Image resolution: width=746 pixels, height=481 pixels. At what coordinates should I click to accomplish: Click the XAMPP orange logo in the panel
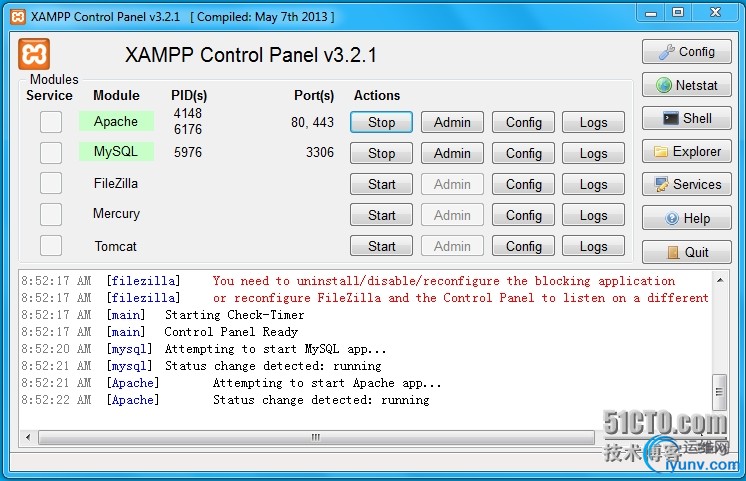tap(34, 54)
